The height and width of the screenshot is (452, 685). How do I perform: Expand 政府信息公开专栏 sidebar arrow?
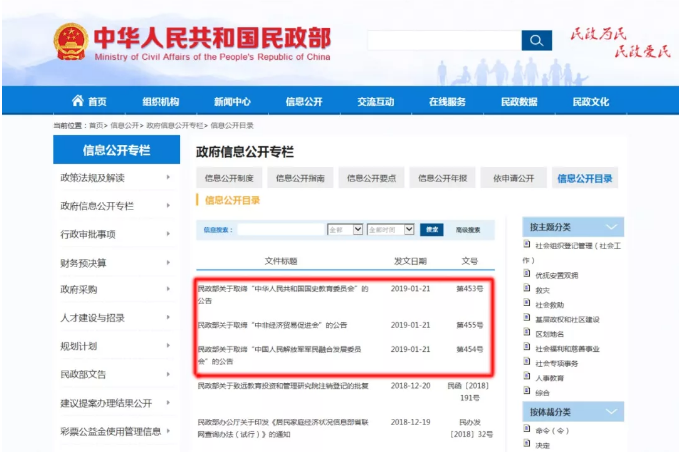[168, 206]
